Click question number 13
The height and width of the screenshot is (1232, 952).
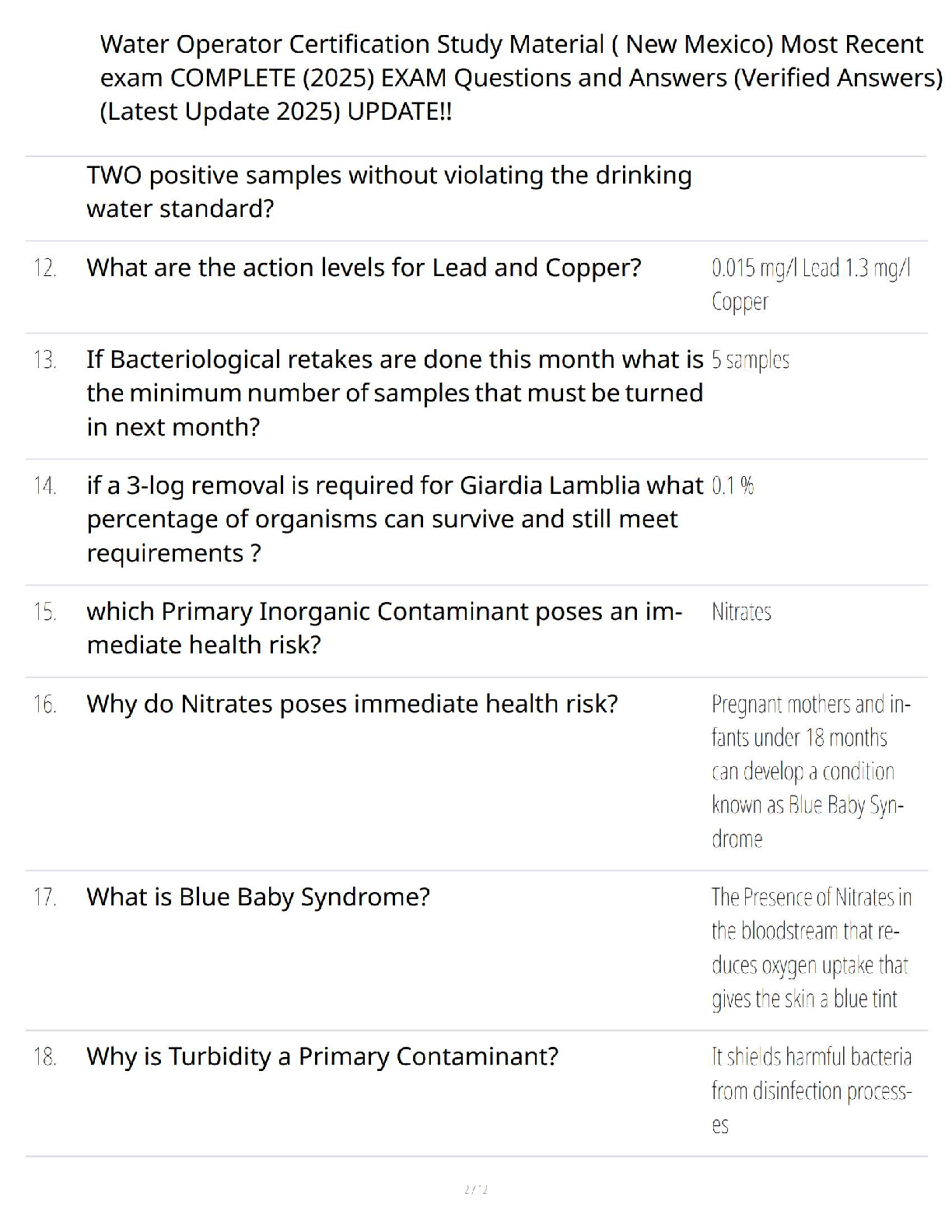(x=45, y=360)
